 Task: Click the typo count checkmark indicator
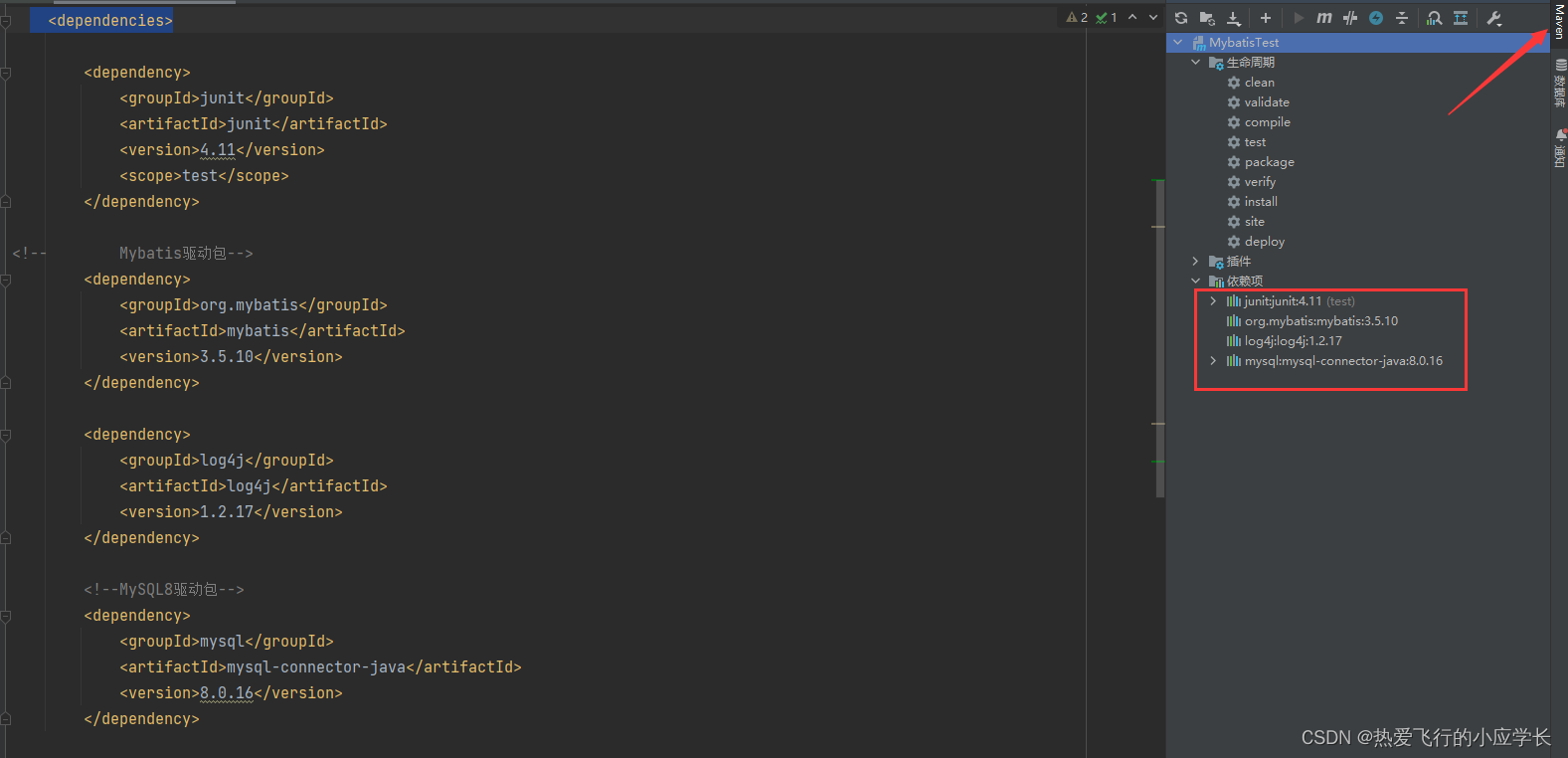[1107, 18]
